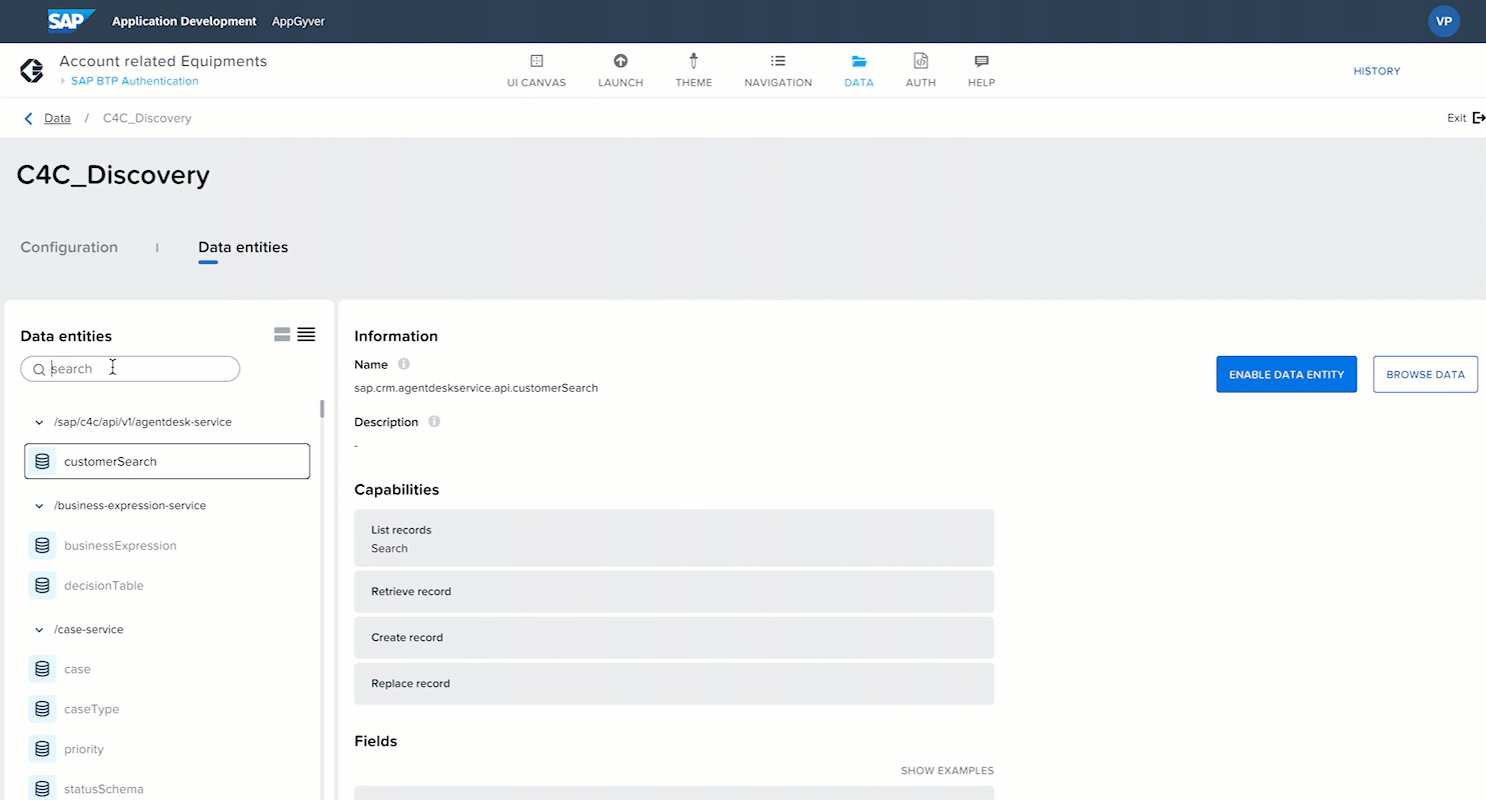Open the Help section
This screenshot has height=800, width=1486.
pyautogui.click(x=981, y=71)
